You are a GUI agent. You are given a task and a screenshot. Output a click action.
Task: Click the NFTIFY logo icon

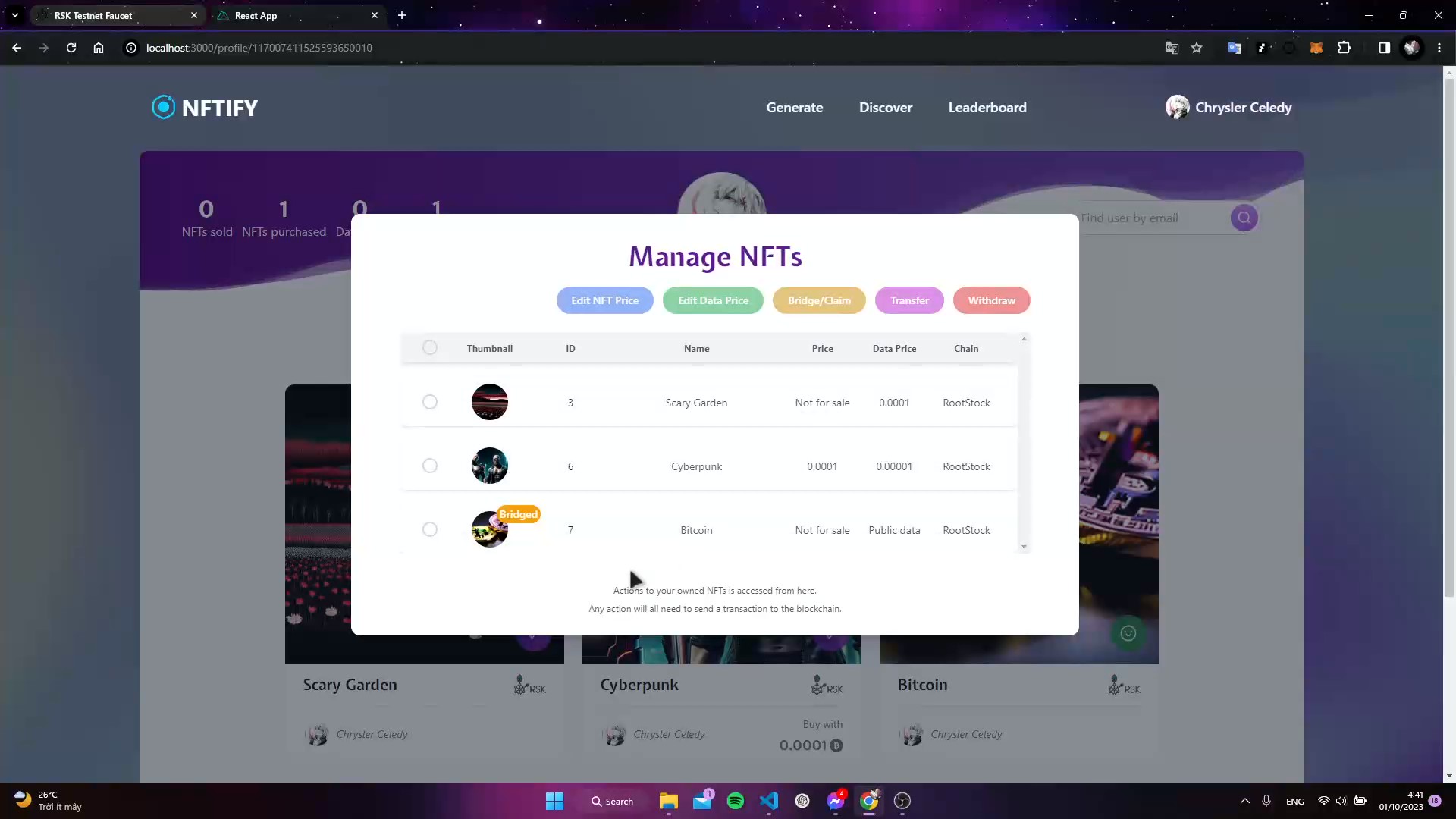[x=163, y=107]
